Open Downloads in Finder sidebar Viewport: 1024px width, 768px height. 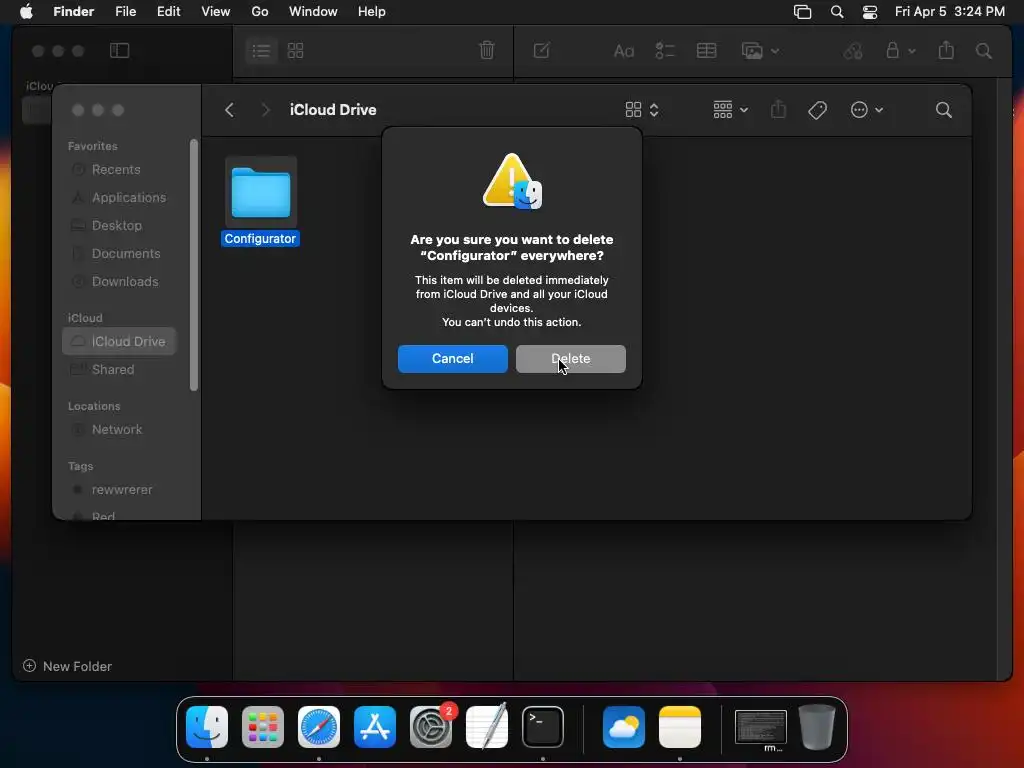[125, 282]
